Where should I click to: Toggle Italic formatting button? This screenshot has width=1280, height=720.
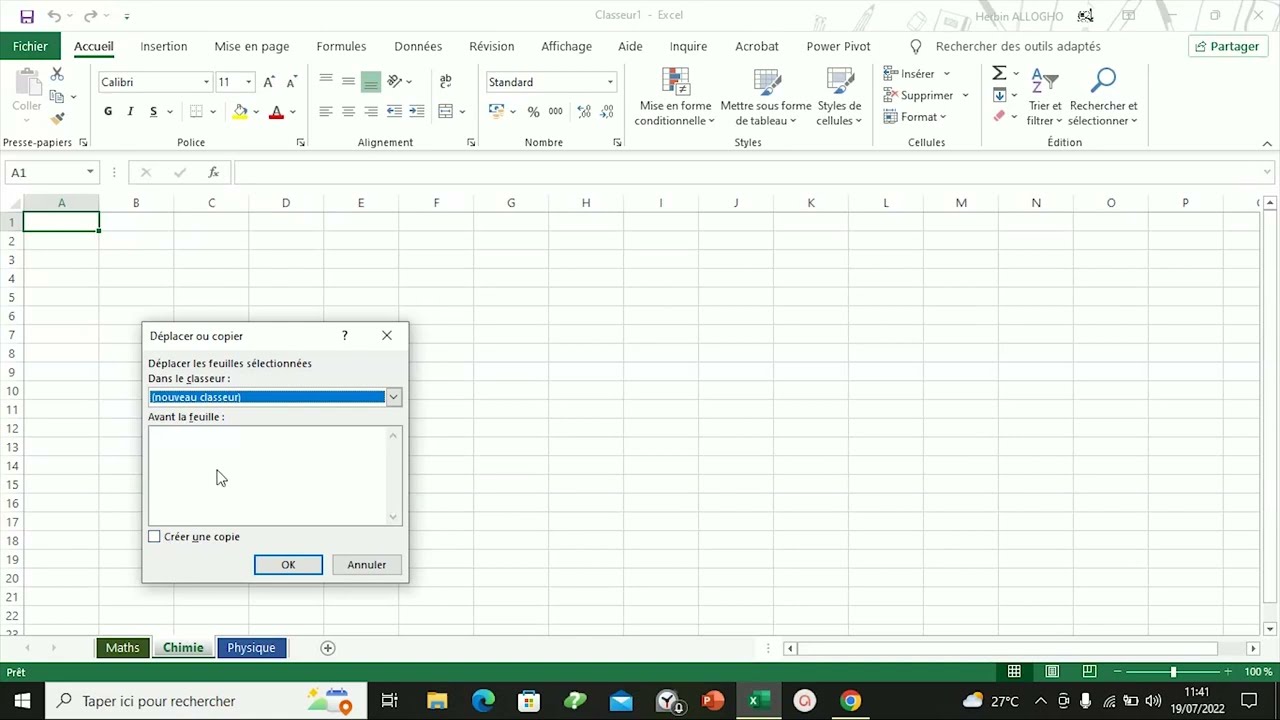(130, 112)
